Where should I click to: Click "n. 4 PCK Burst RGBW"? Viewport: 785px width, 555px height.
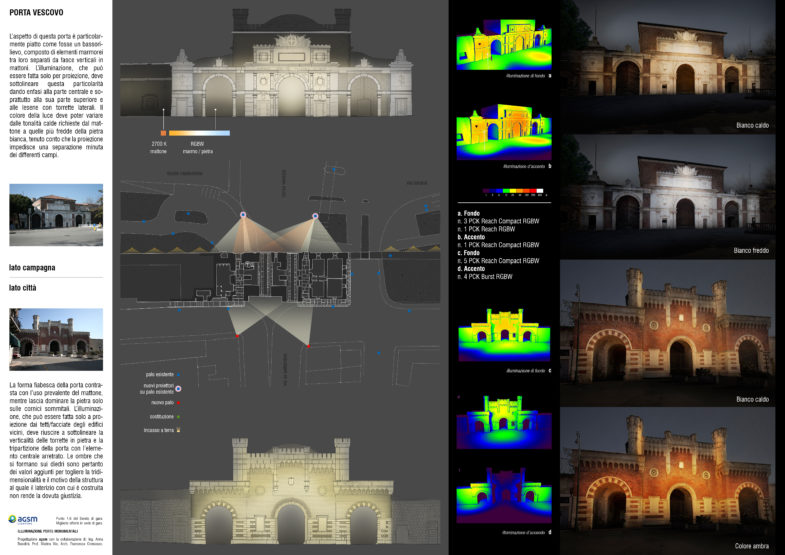pyautogui.click(x=485, y=277)
